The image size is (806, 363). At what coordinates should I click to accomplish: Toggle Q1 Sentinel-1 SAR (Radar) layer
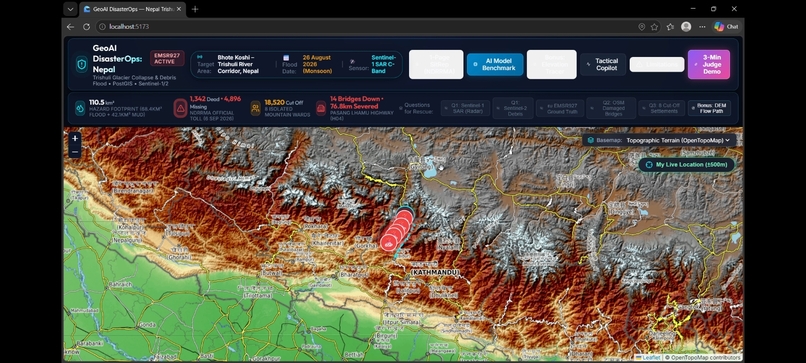pos(466,108)
